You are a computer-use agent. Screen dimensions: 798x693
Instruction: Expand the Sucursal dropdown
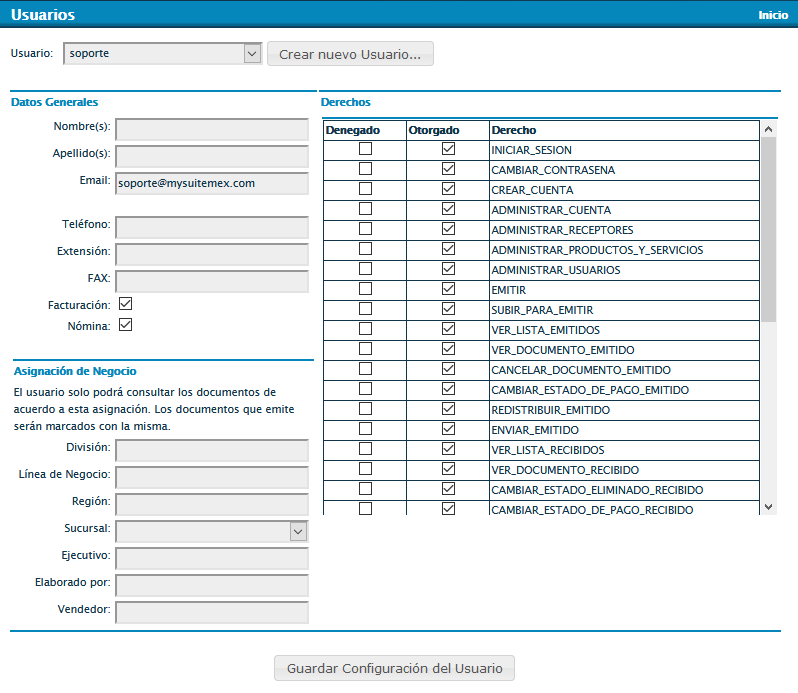[212, 531]
